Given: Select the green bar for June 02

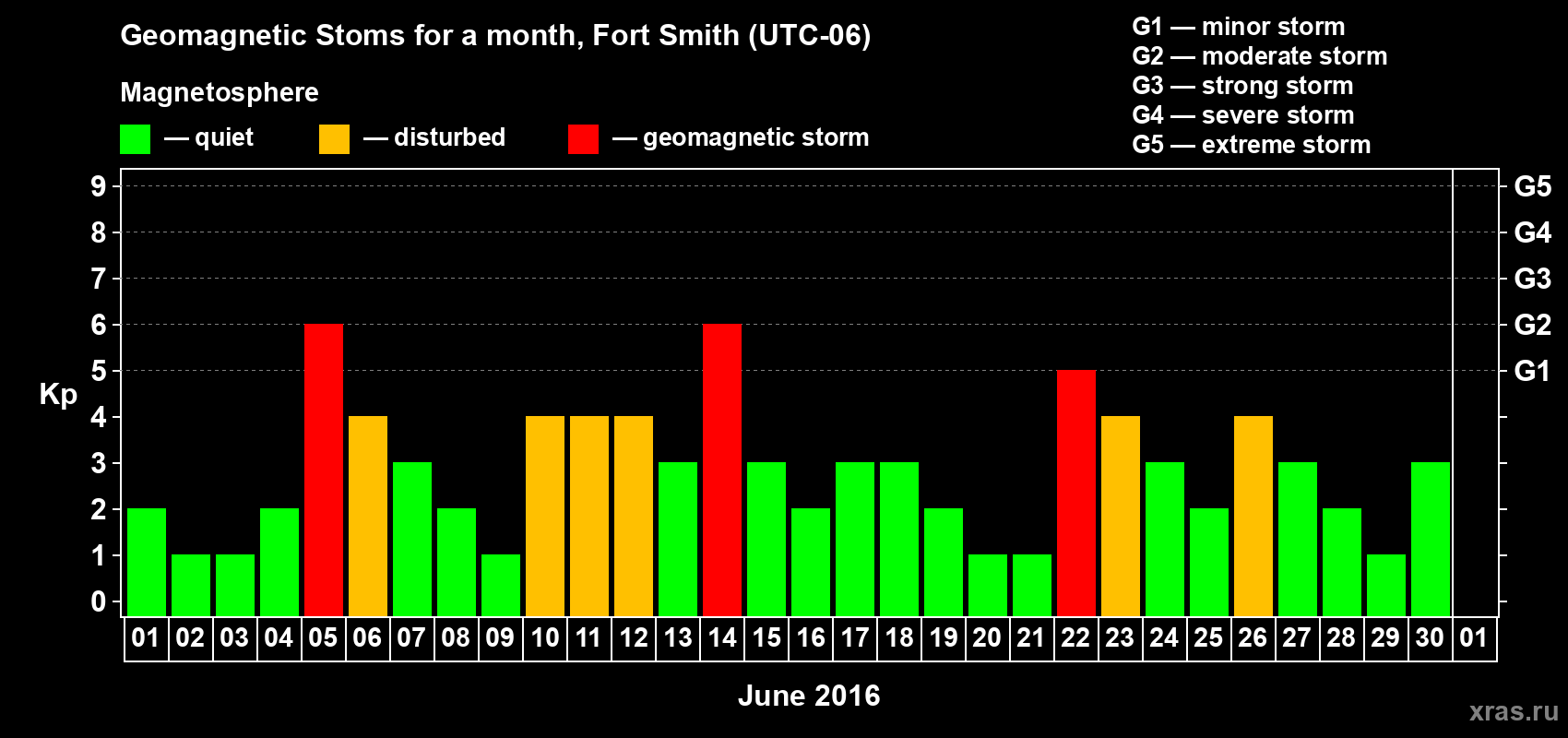Looking at the screenshot, I should coord(191,586).
